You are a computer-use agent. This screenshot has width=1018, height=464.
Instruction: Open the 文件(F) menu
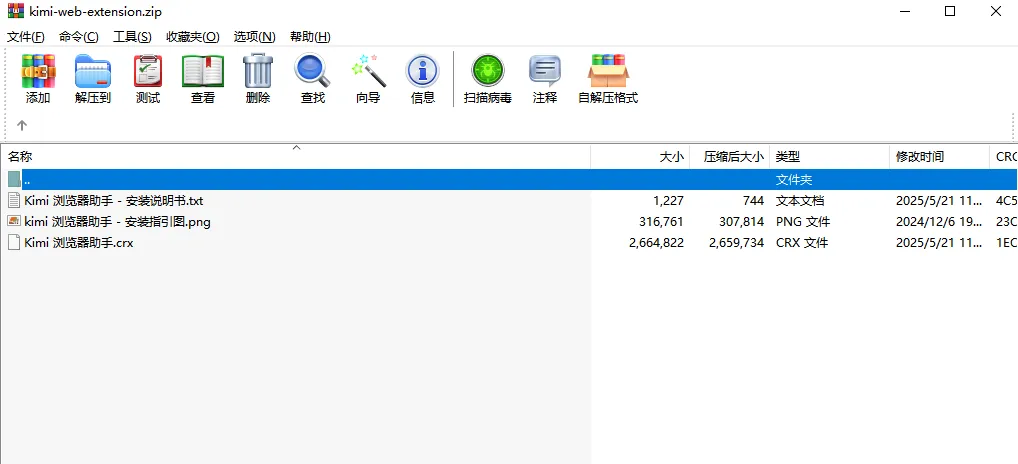(26, 37)
